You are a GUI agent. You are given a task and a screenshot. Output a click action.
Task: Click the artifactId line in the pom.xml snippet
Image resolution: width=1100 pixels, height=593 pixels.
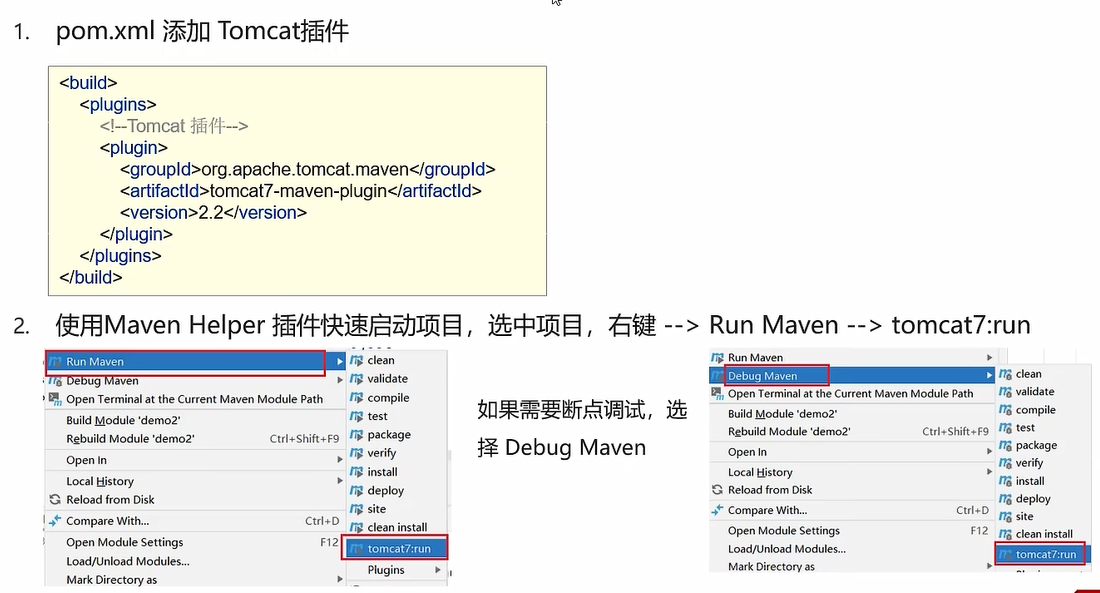coord(300,191)
